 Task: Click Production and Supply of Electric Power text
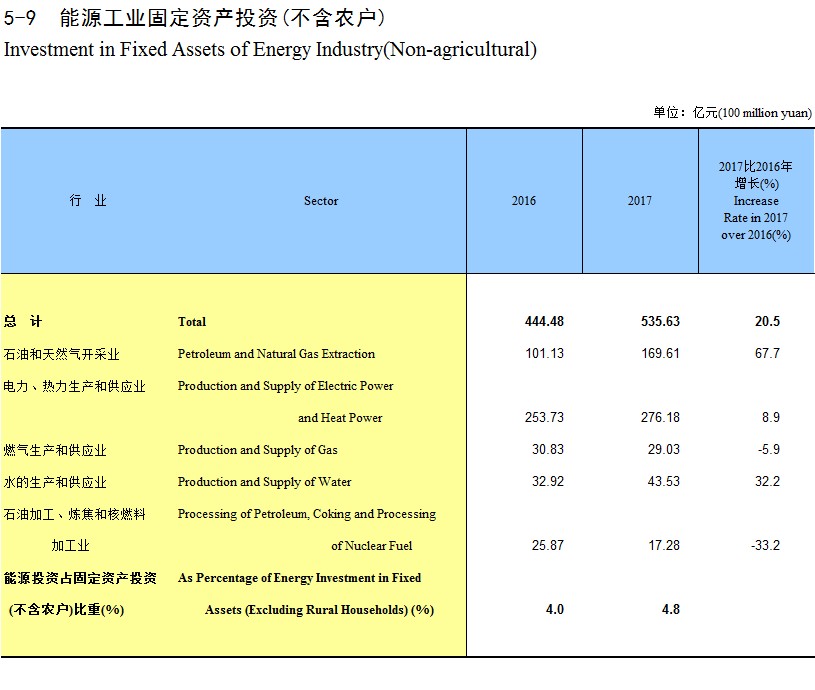(x=285, y=386)
